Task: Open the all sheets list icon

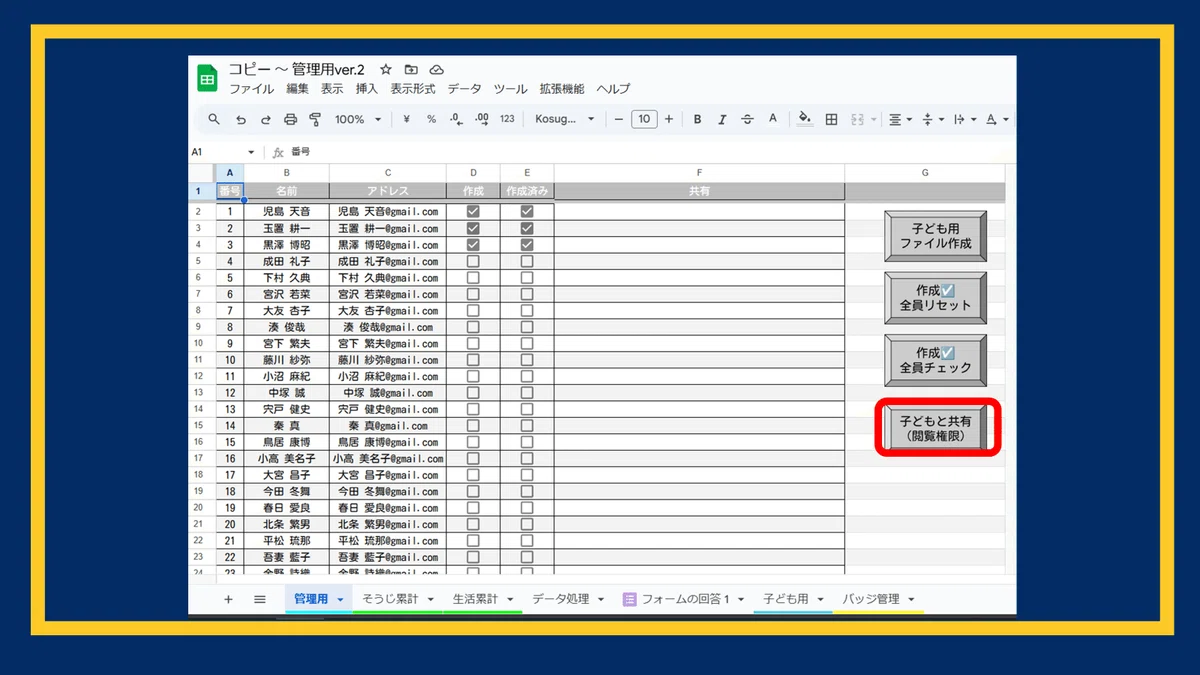Action: (260, 599)
